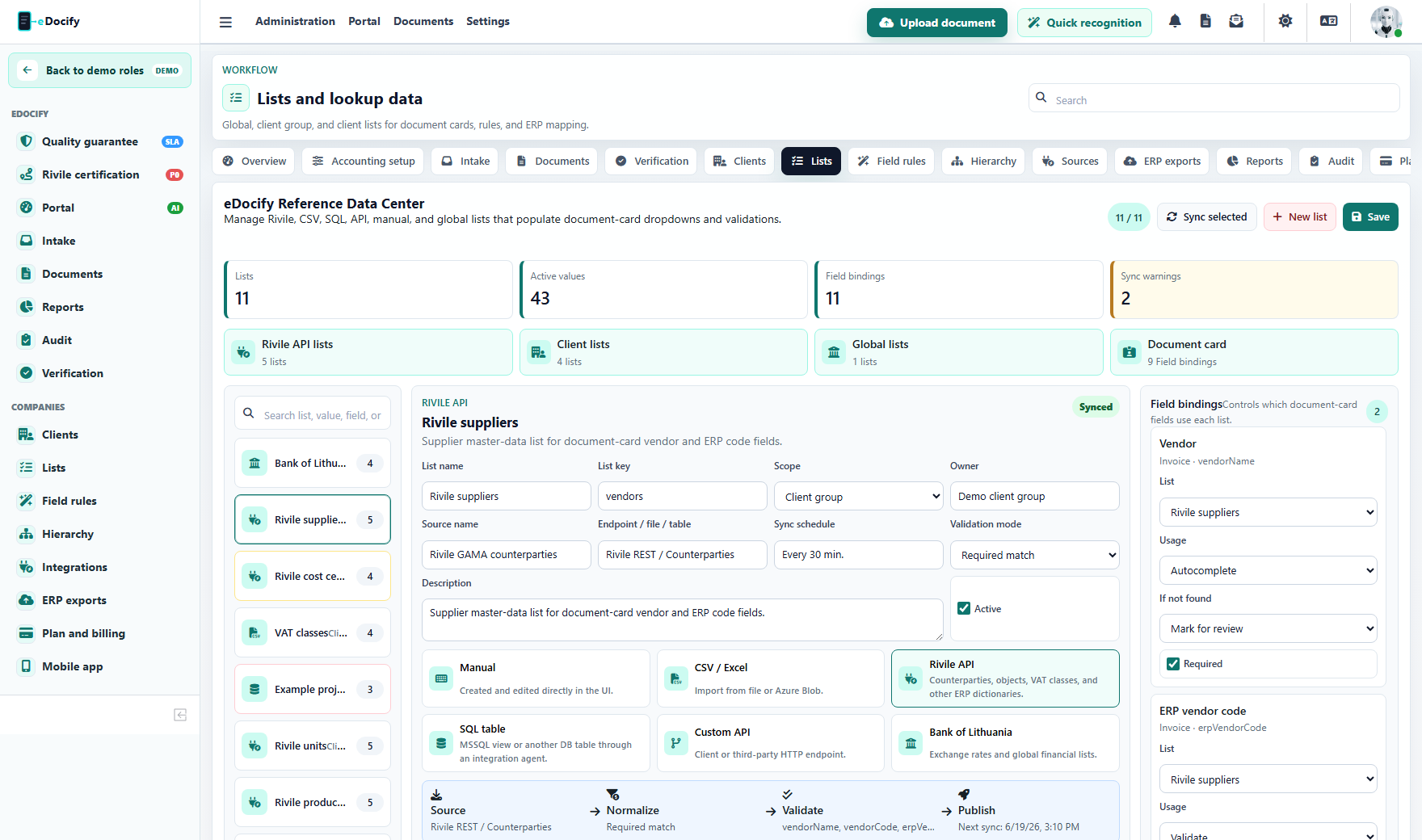
Task: Switch to the ERP exports tab
Action: tap(1162, 161)
